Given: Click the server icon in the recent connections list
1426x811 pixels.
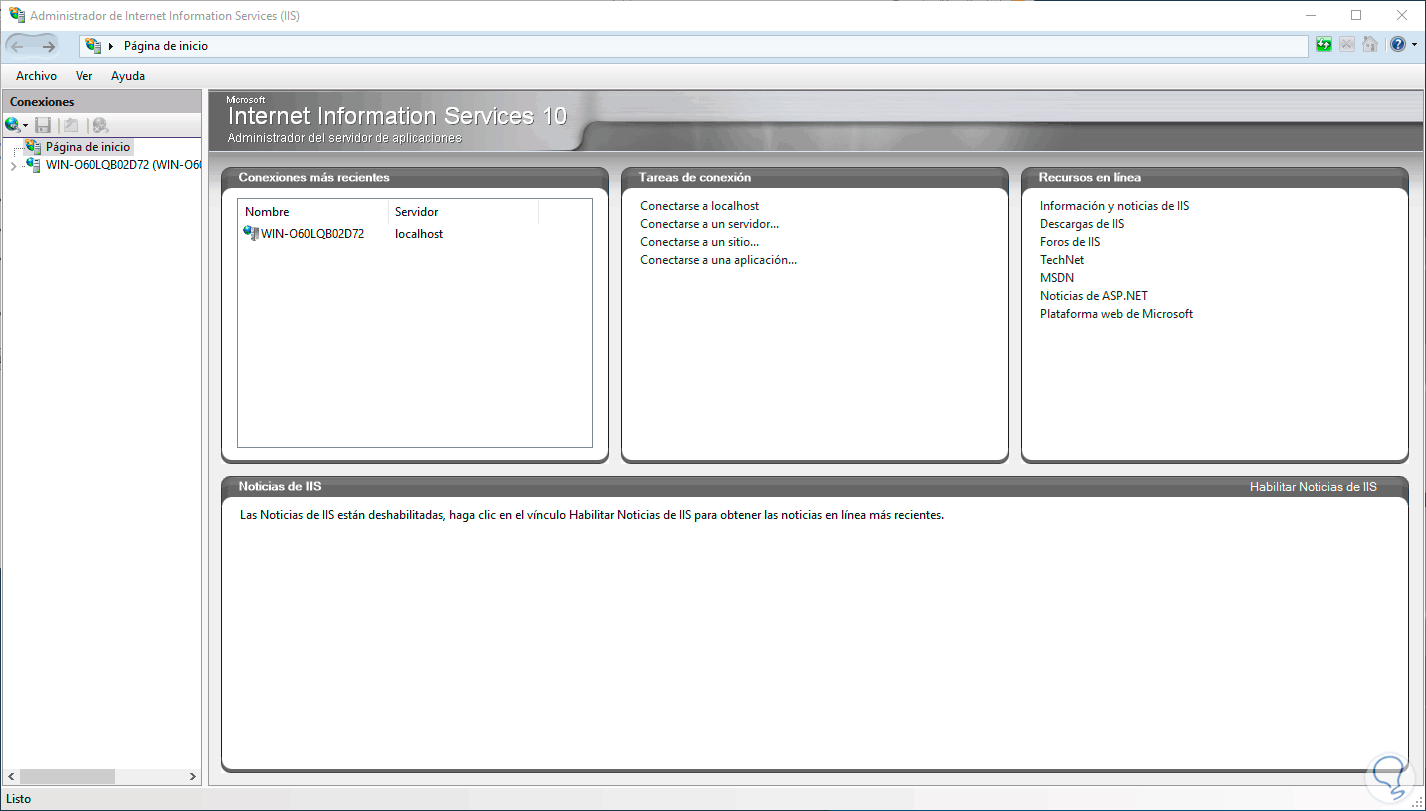Looking at the screenshot, I should [251, 234].
